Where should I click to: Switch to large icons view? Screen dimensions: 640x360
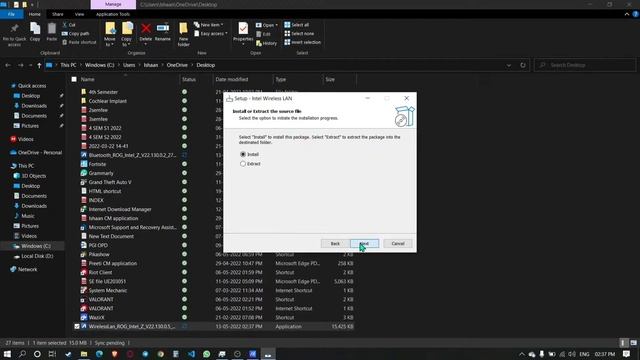(633, 343)
